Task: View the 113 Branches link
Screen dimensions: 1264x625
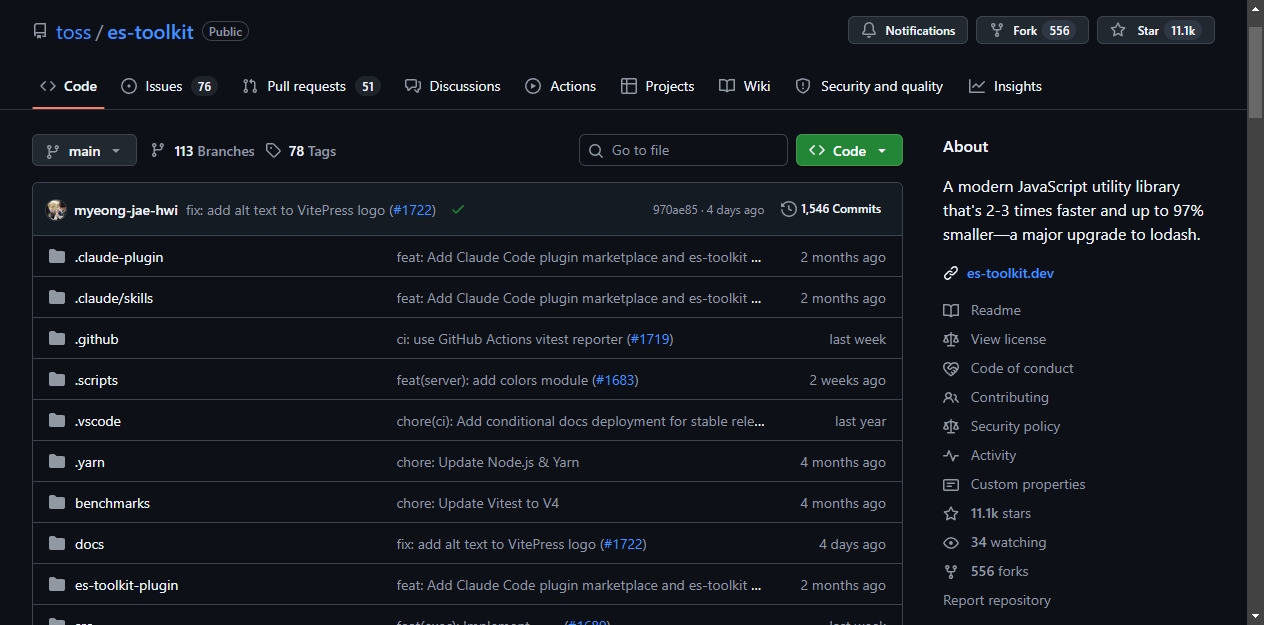Action: click(x=202, y=151)
